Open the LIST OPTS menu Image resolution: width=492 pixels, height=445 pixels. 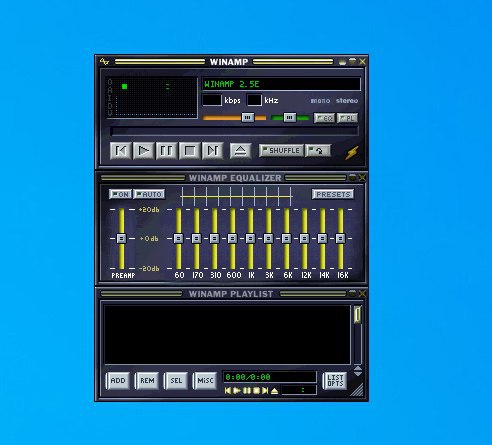[x=335, y=380]
